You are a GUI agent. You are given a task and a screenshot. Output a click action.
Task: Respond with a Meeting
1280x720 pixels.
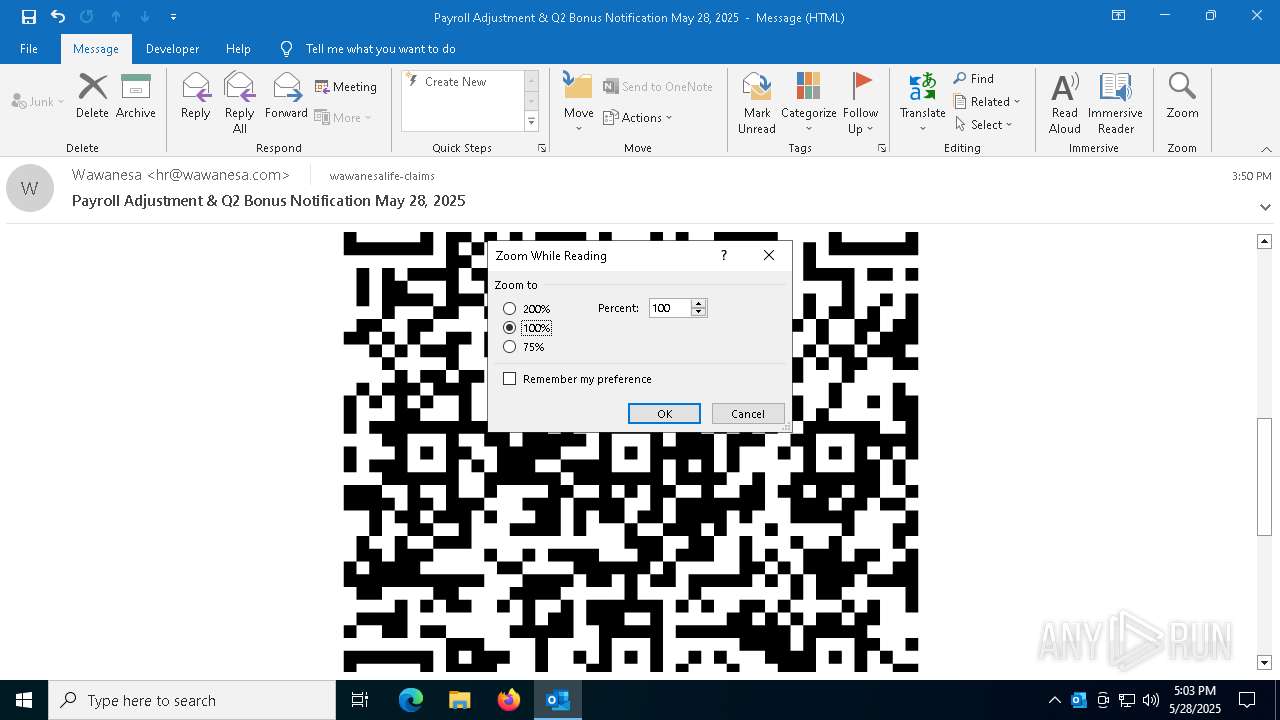tap(346, 87)
